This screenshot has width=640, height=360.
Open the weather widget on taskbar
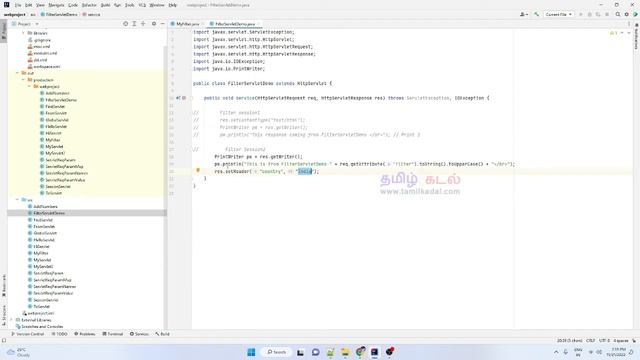click(x=19, y=352)
